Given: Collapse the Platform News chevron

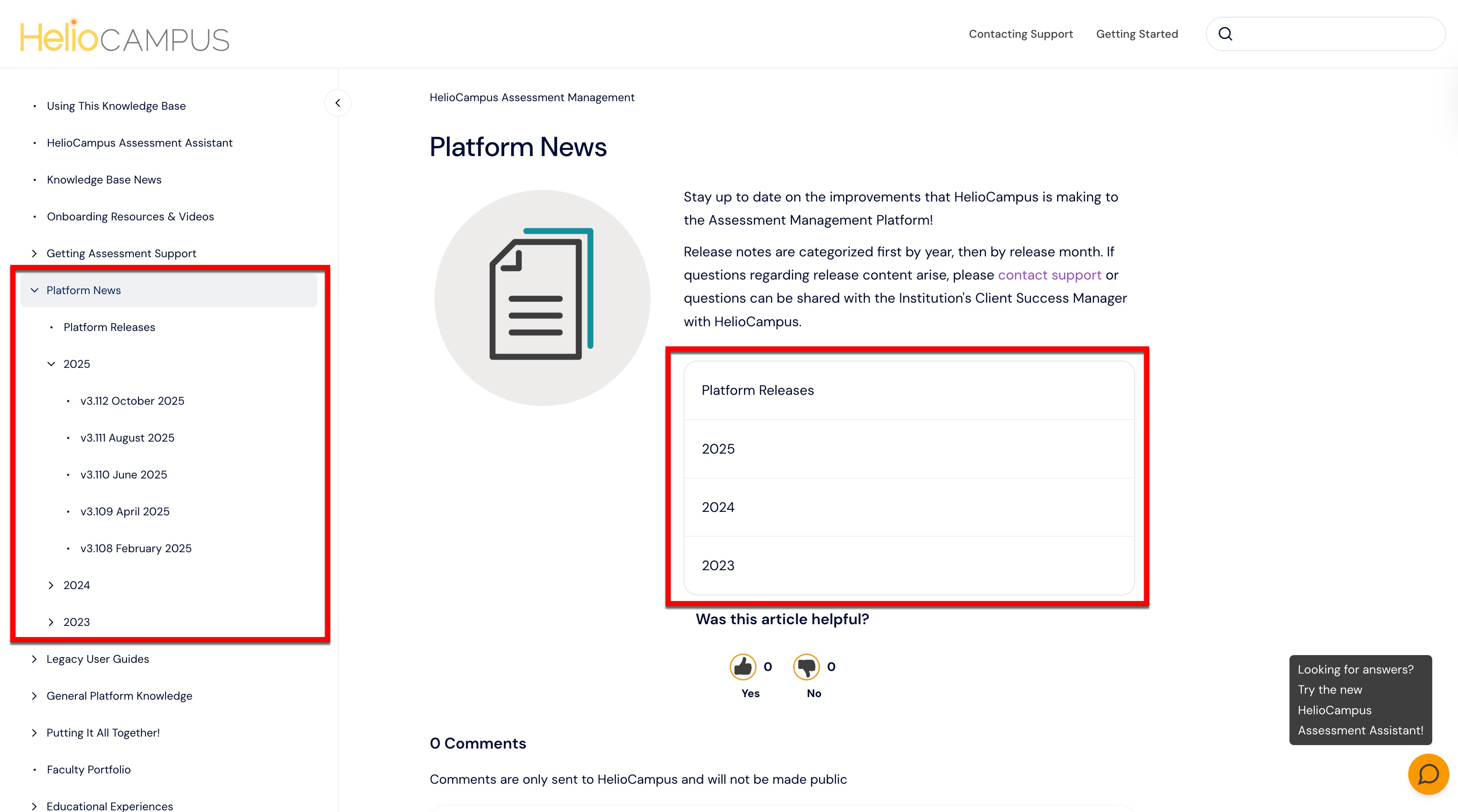Looking at the screenshot, I should [35, 290].
